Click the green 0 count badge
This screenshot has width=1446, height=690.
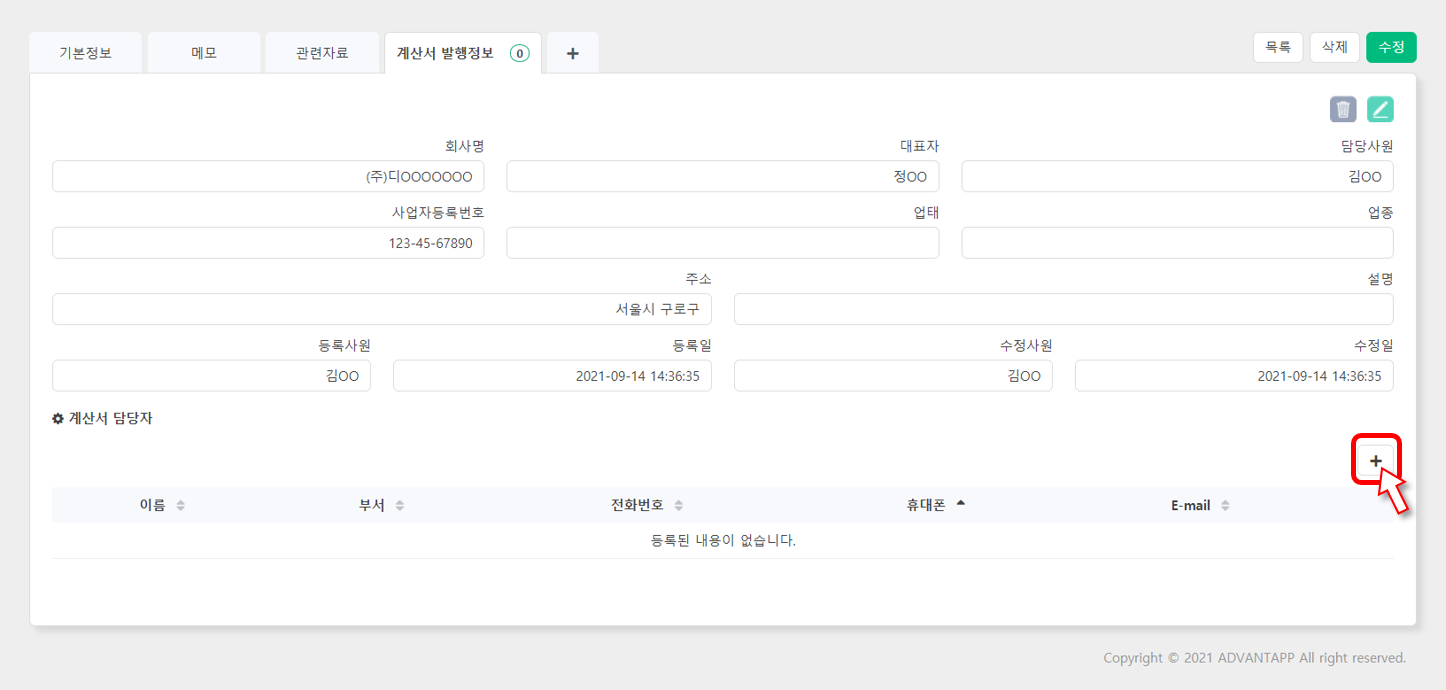[520, 54]
